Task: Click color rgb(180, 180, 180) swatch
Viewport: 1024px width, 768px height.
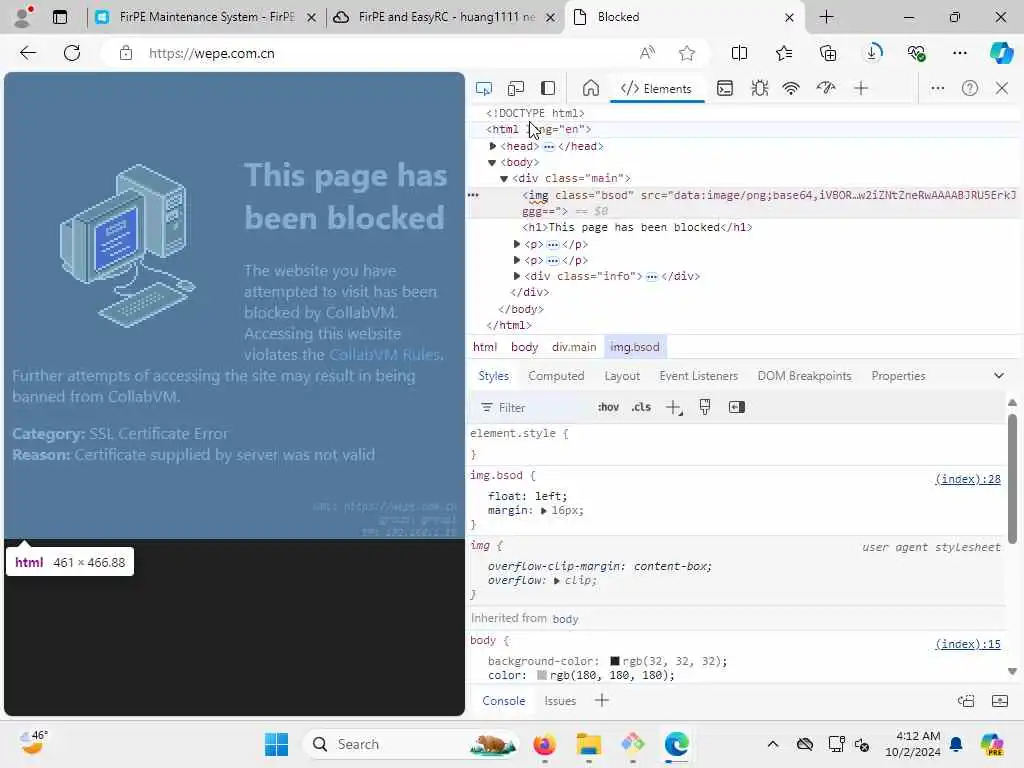Action: [x=541, y=676]
